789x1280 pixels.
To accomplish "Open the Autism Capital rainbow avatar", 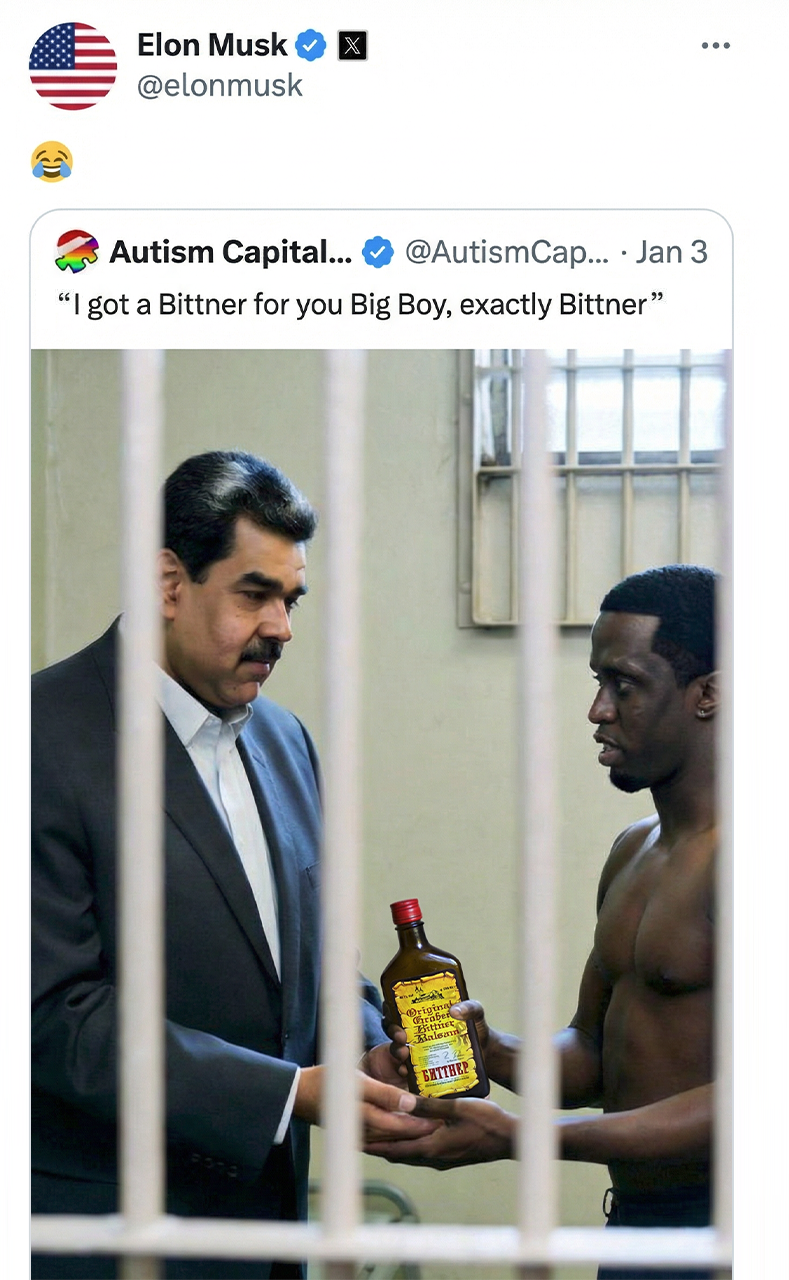I will click(x=77, y=251).
